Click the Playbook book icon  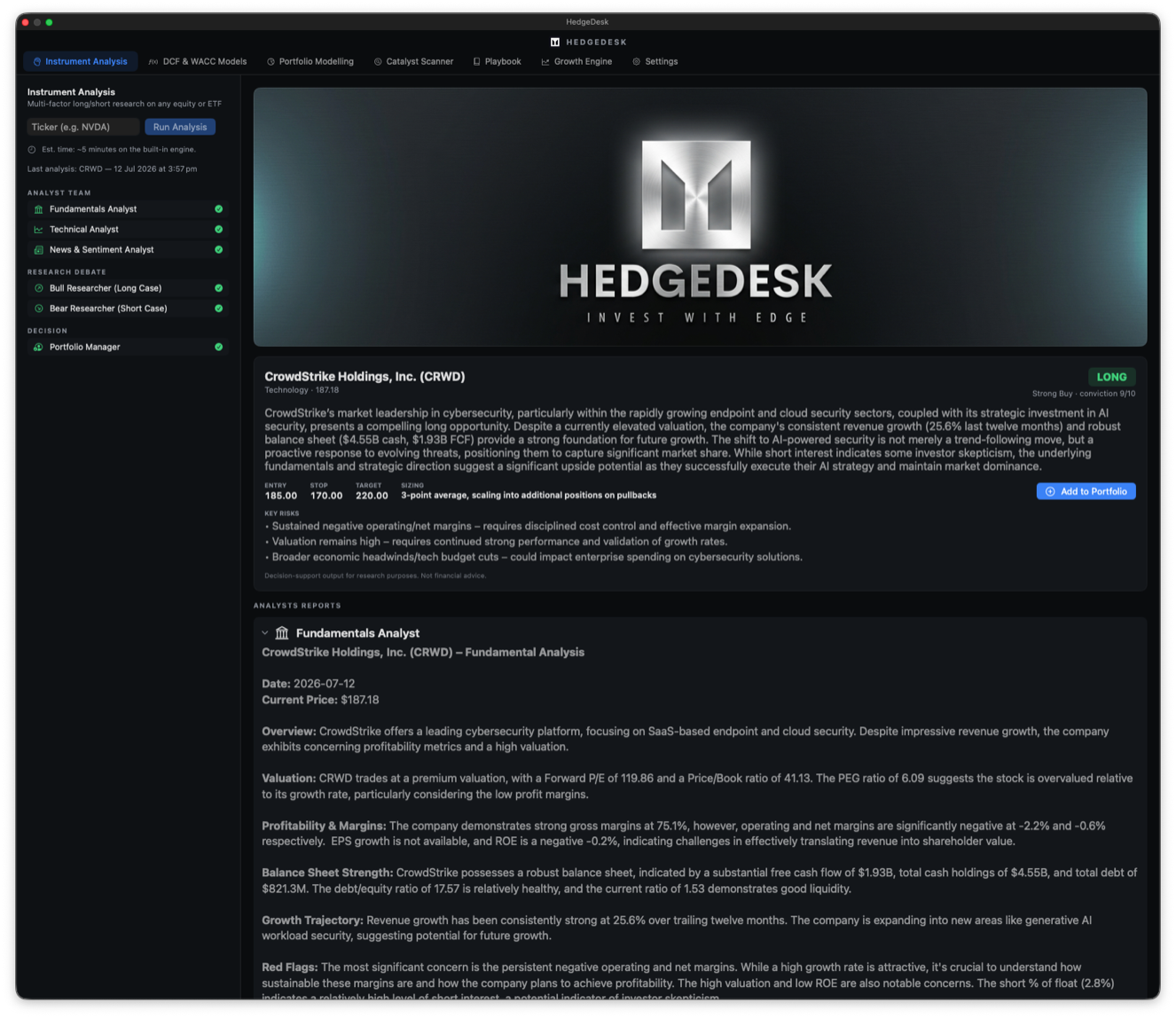pyautogui.click(x=476, y=62)
